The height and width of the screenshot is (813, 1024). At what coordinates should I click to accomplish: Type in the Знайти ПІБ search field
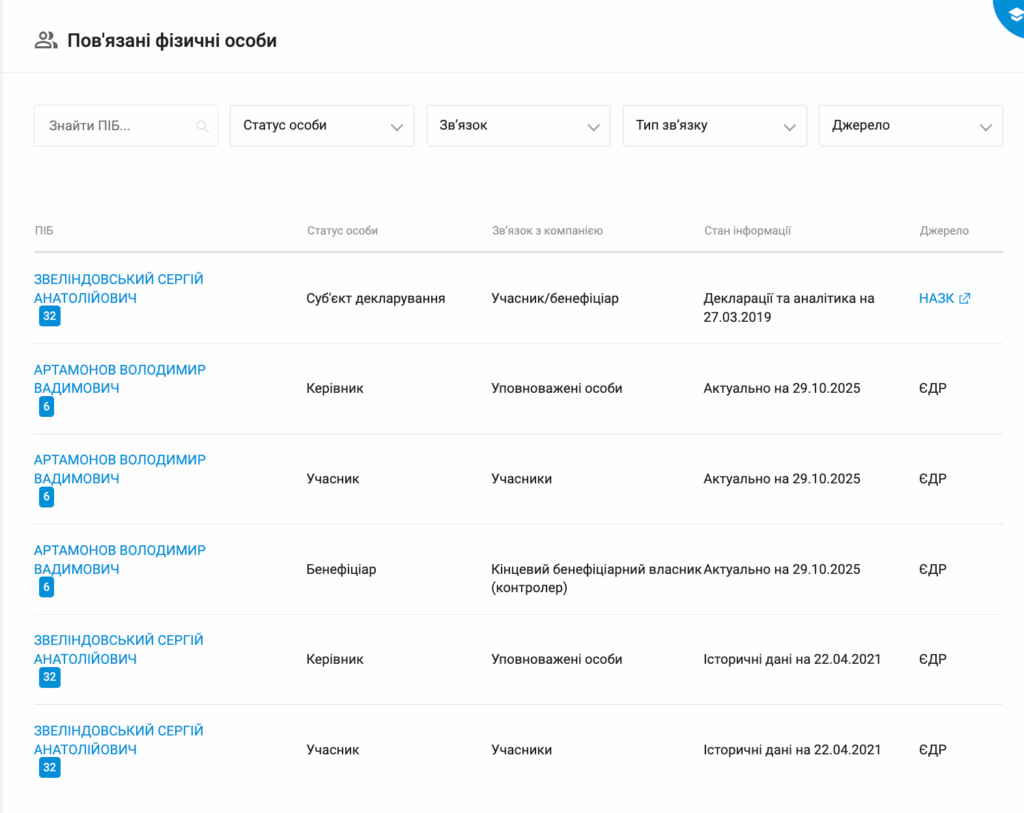(x=115, y=126)
